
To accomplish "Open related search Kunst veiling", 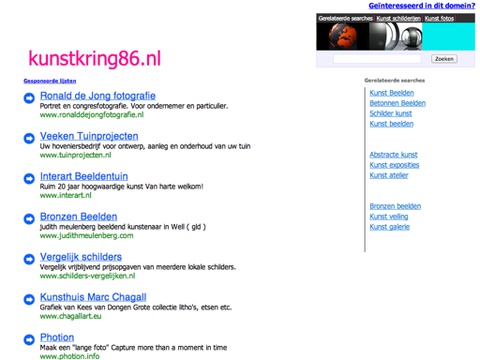I will point(389,217).
